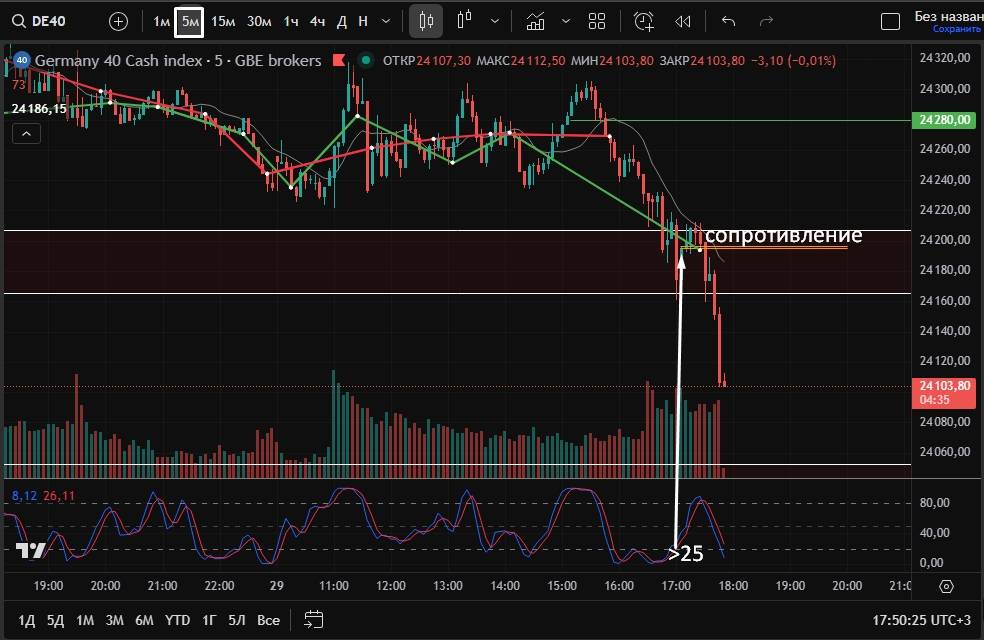Expand the chart type dropdown arrow

pos(495,21)
